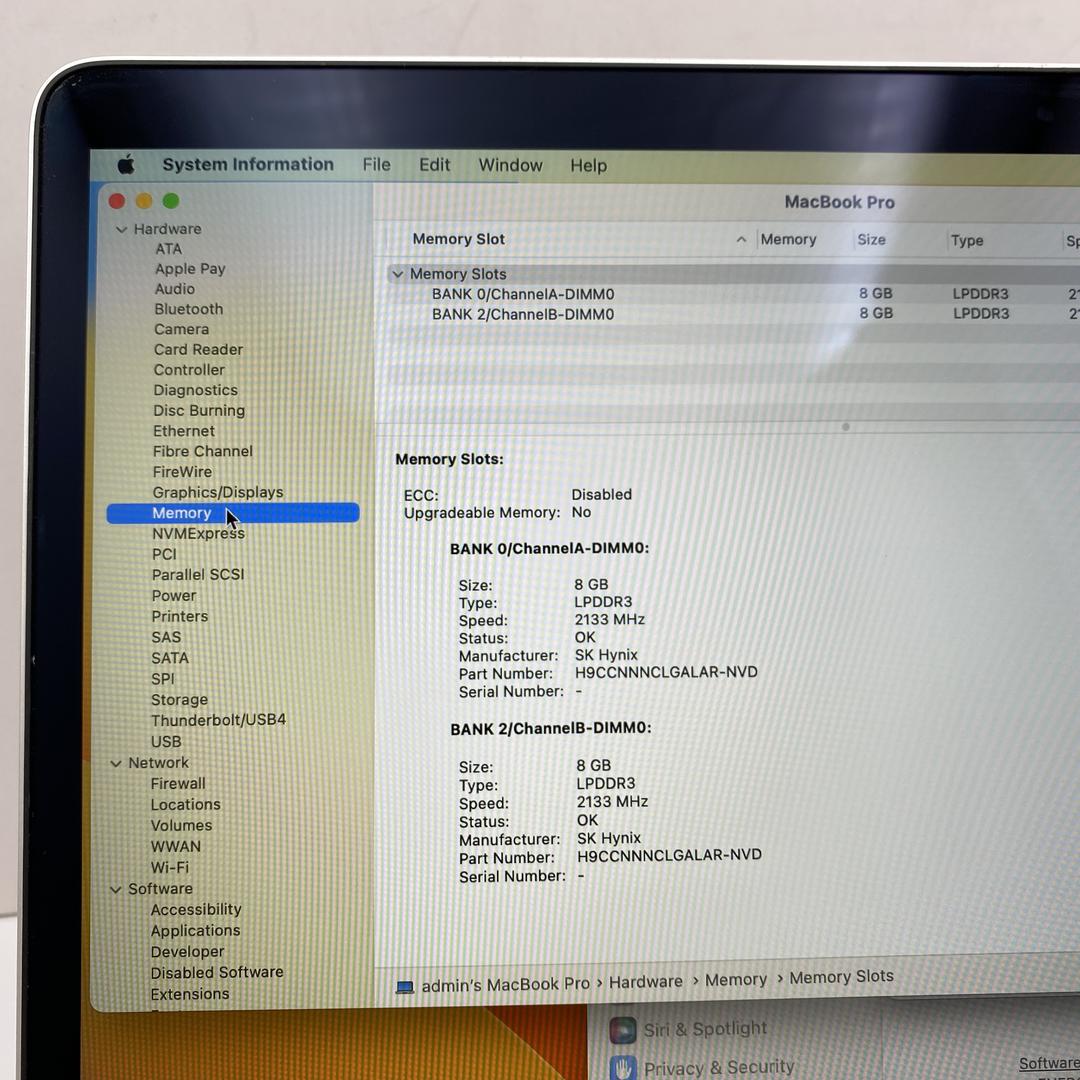Viewport: 1080px width, 1080px height.
Task: Open Privacy & Security in System Settings window
Action: pyautogui.click(x=719, y=1068)
